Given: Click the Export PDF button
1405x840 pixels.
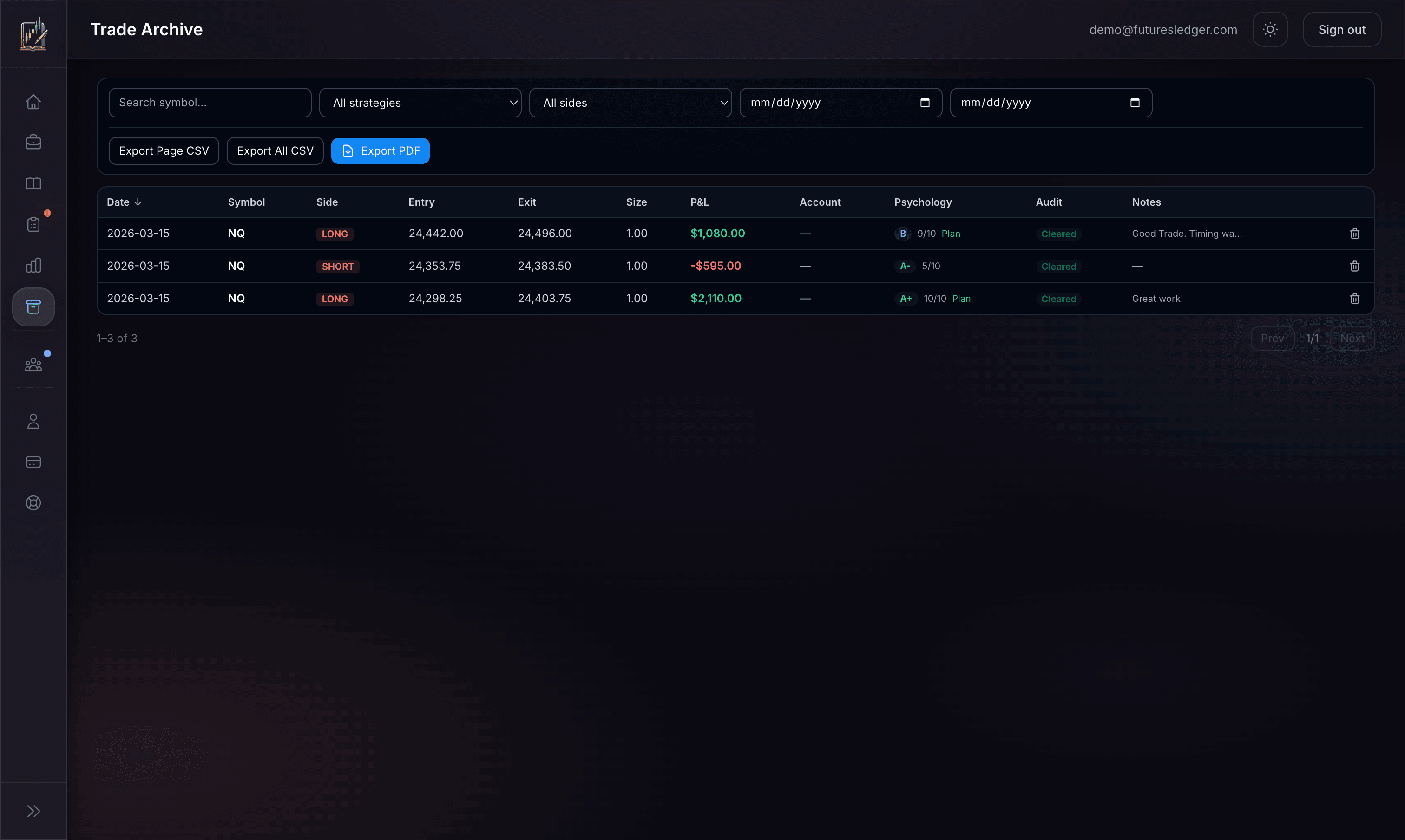Looking at the screenshot, I should [x=380, y=150].
